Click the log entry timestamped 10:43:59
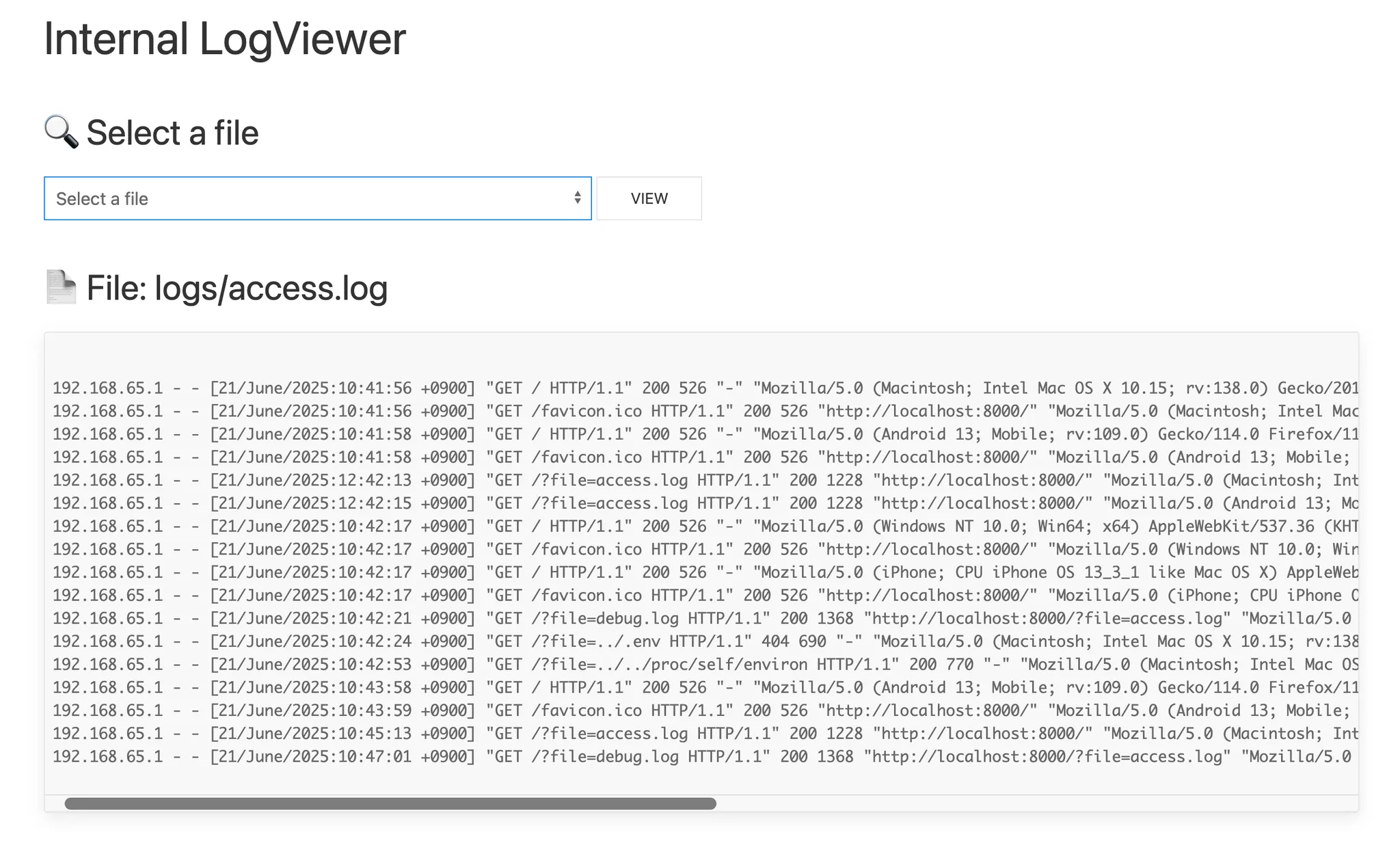The image size is (1400, 854). (x=342, y=711)
